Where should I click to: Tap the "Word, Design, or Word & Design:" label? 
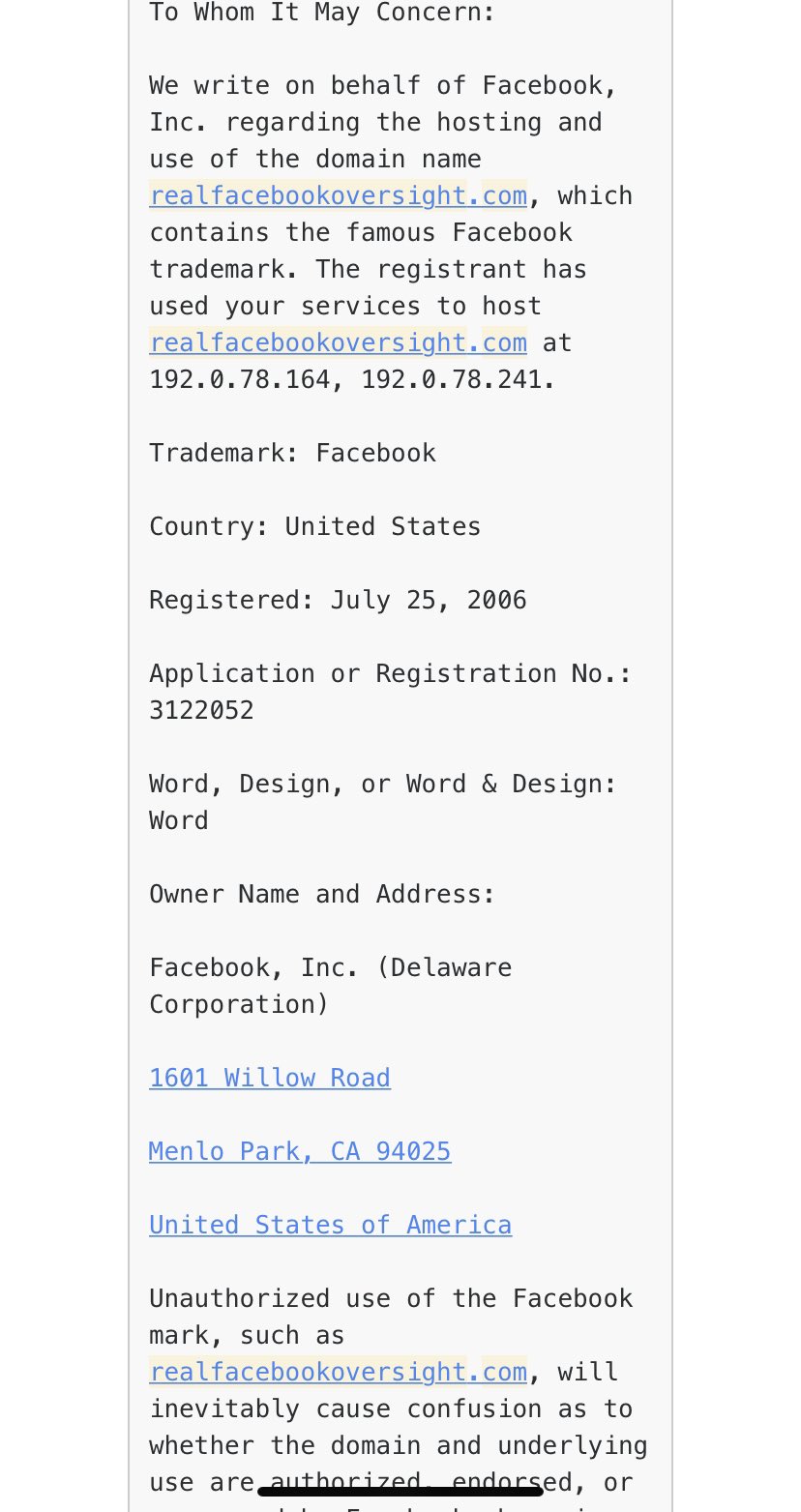tap(383, 784)
